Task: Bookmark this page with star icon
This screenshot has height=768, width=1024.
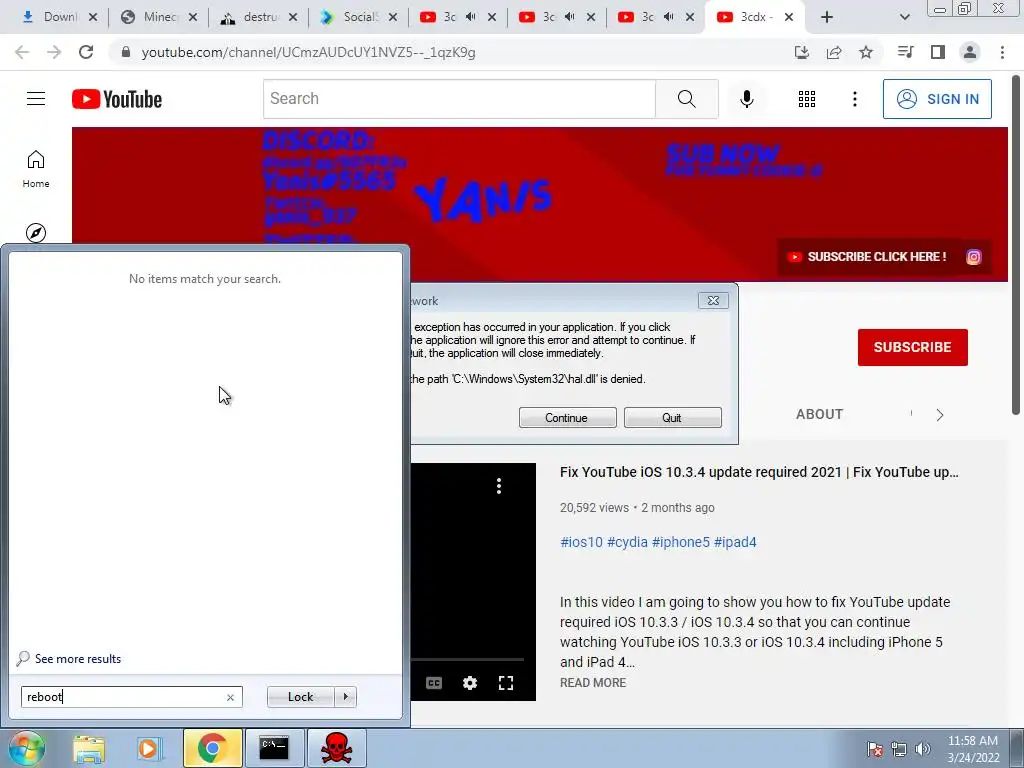Action: [x=866, y=52]
